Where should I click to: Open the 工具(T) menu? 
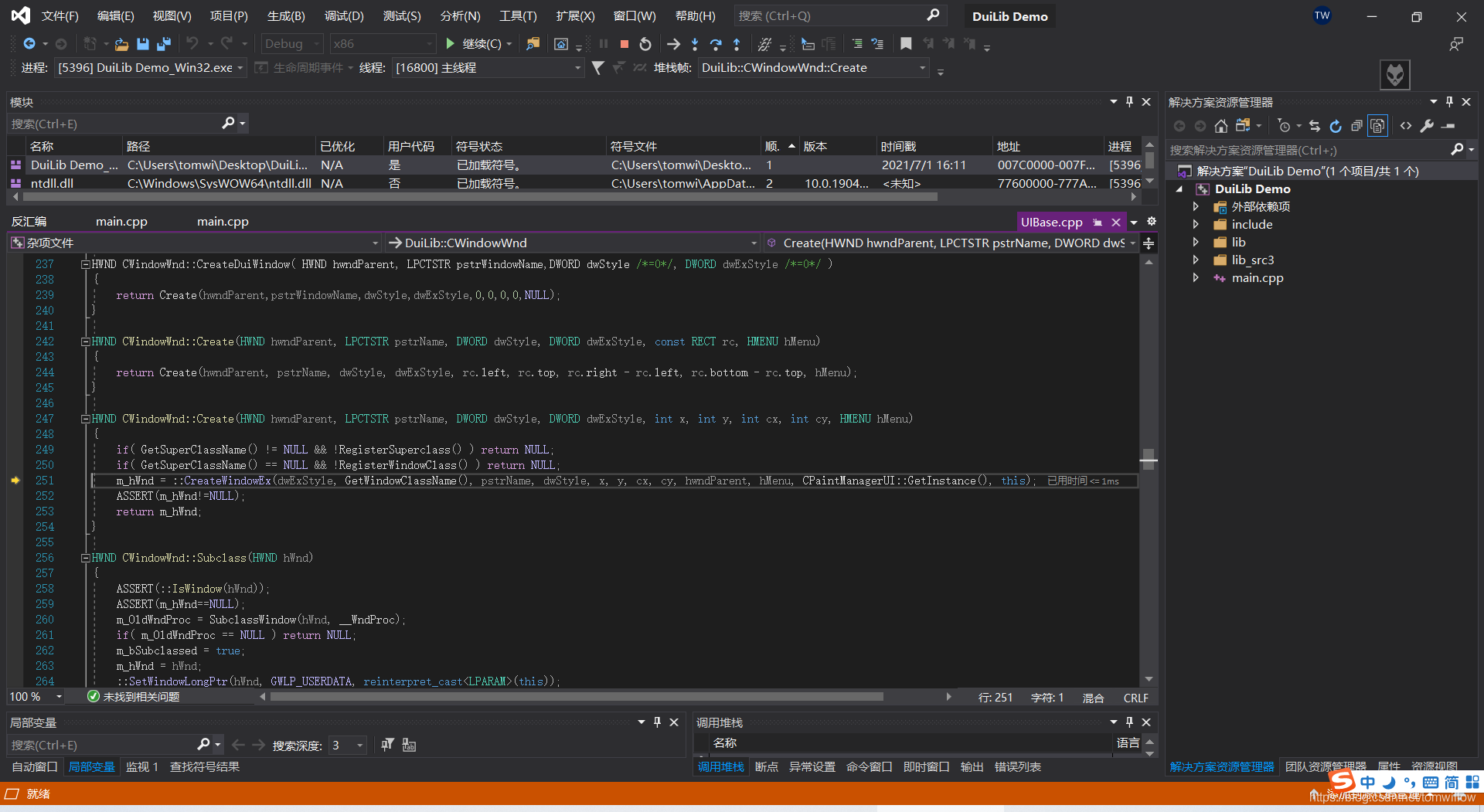click(x=518, y=16)
